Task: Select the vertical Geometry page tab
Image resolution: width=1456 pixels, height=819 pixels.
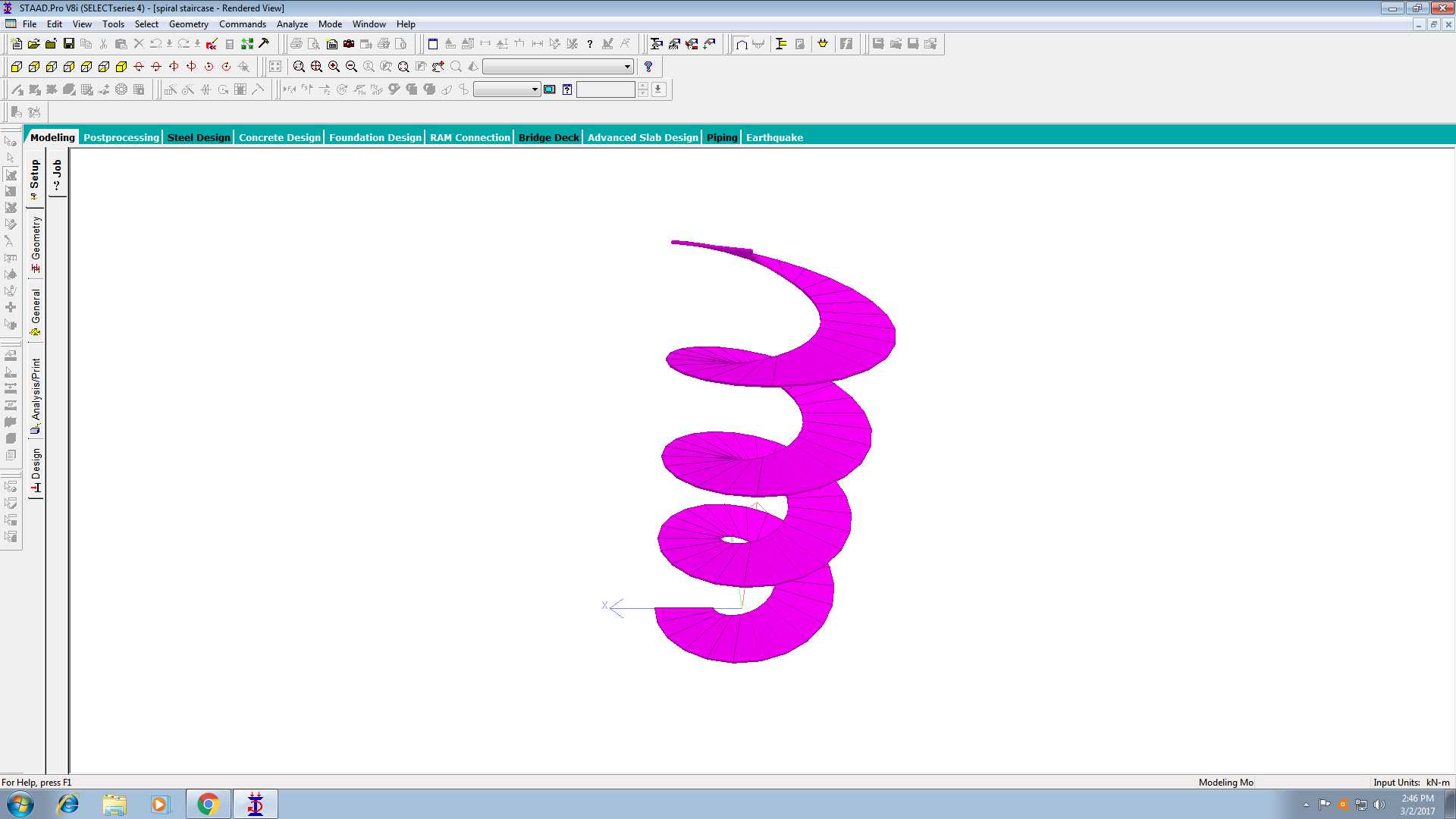Action: (35, 244)
